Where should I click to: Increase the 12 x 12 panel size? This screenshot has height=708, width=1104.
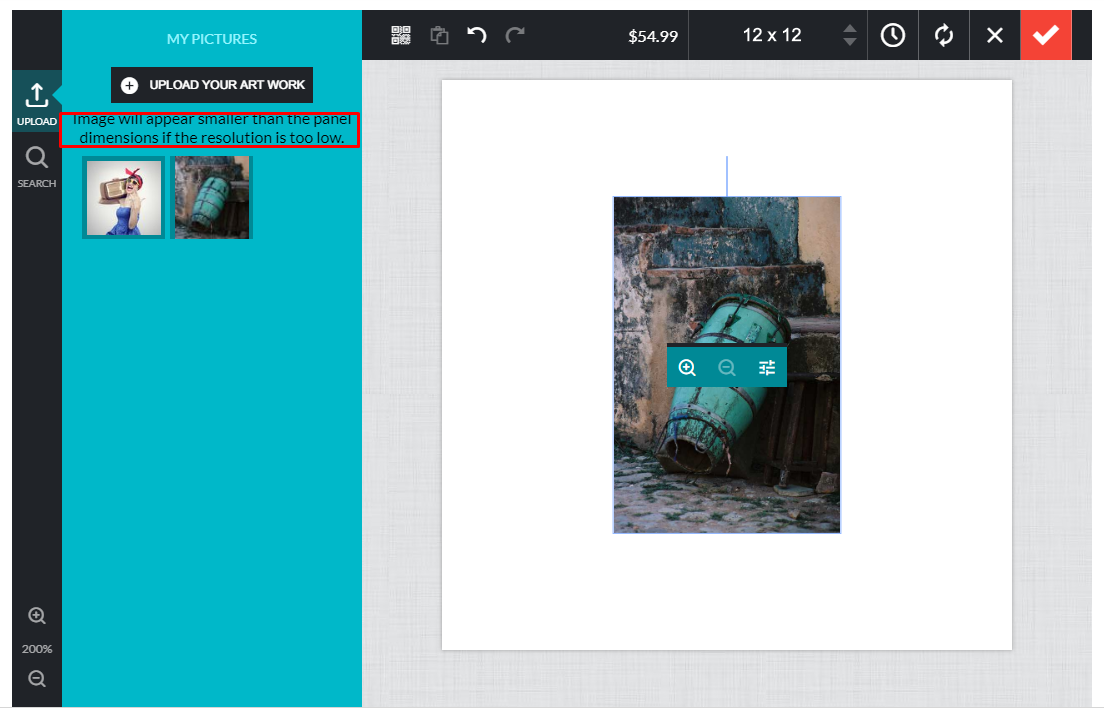[x=850, y=28]
